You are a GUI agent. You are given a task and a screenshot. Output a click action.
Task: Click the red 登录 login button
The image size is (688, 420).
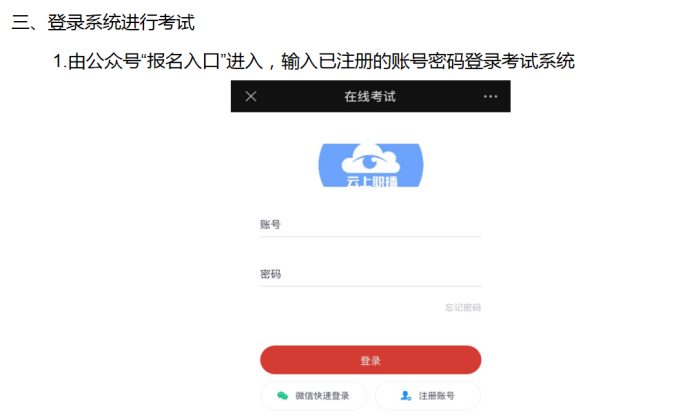tap(371, 360)
